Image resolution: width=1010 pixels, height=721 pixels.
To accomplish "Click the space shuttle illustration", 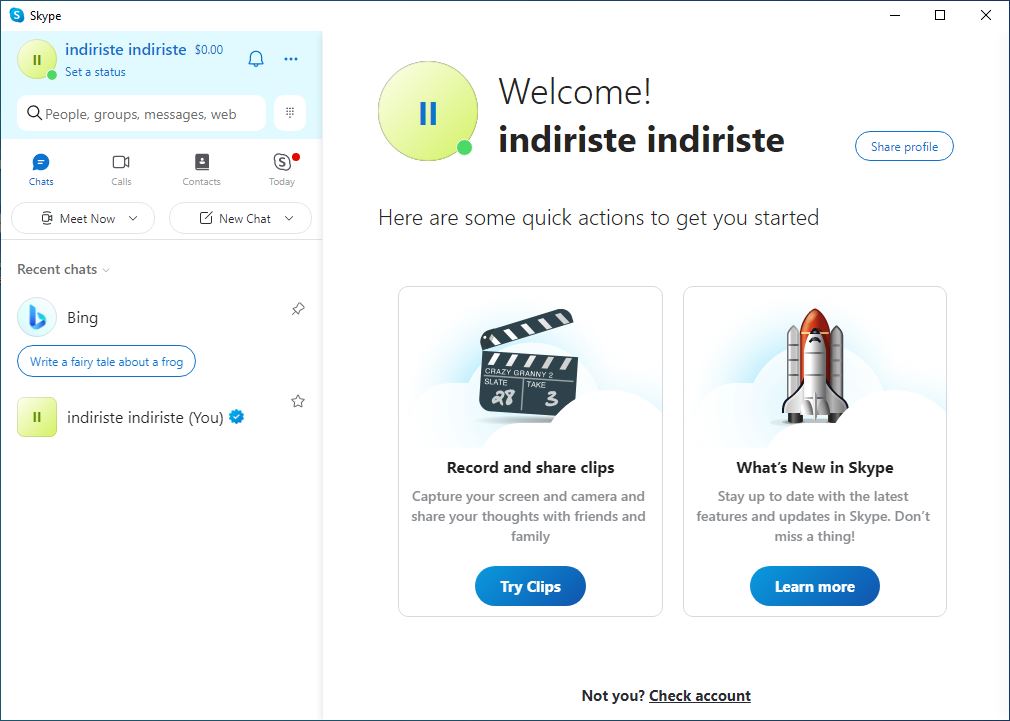I will (x=814, y=365).
